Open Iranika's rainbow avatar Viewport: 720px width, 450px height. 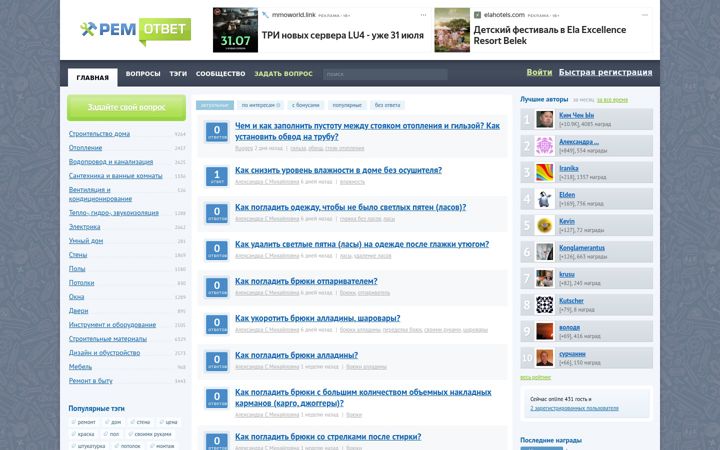tap(545, 172)
